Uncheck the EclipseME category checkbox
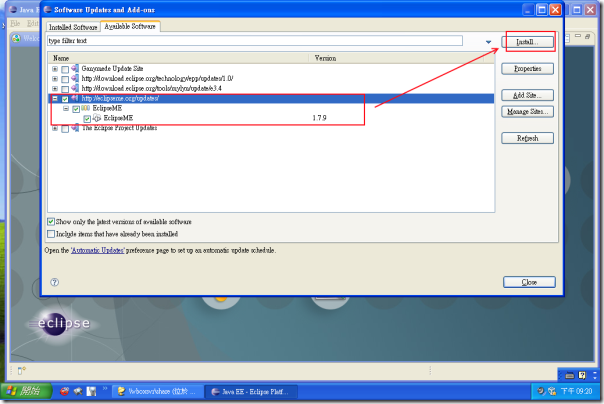Image resolution: width=604 pixels, height=404 pixels. pyautogui.click(x=76, y=109)
